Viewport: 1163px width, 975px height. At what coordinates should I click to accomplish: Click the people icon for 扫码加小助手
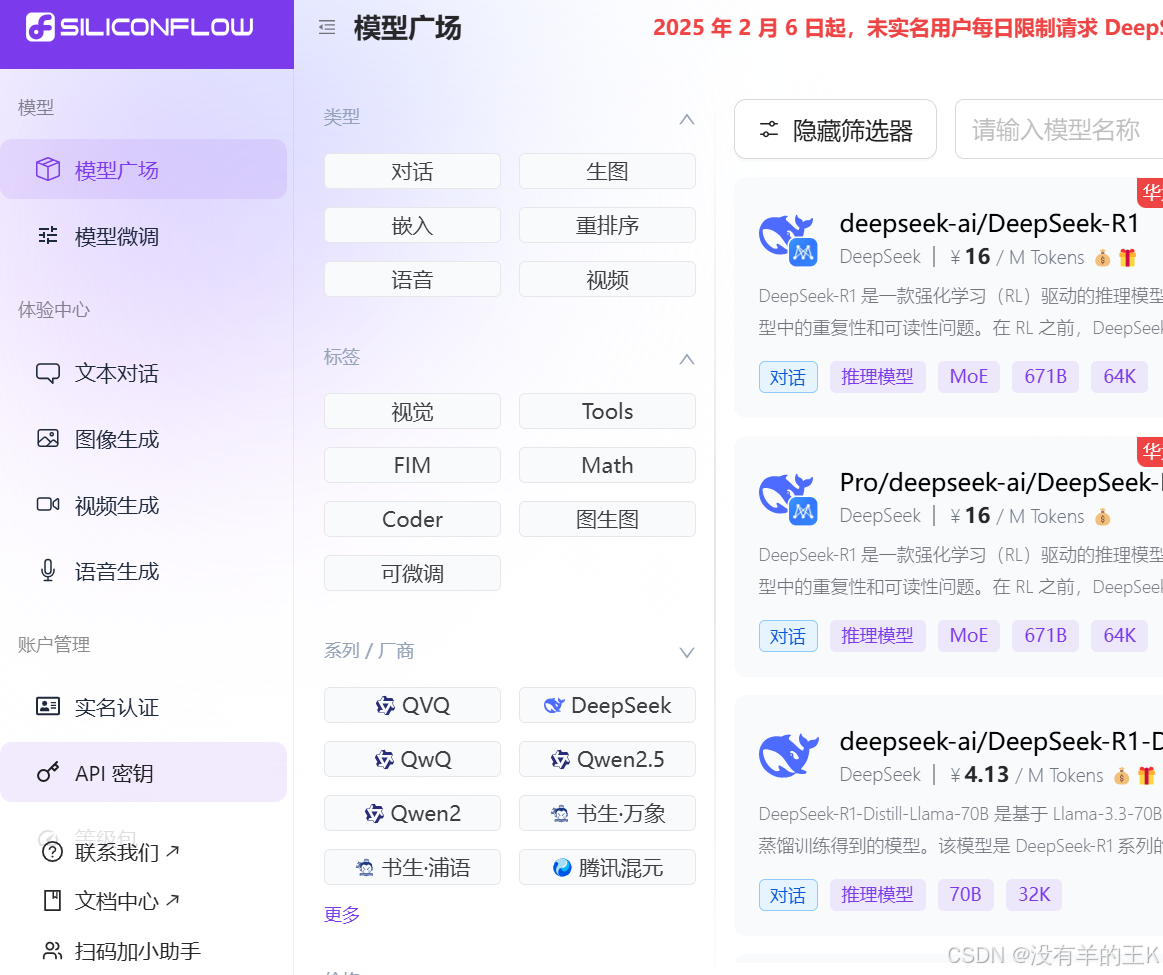tap(52, 951)
